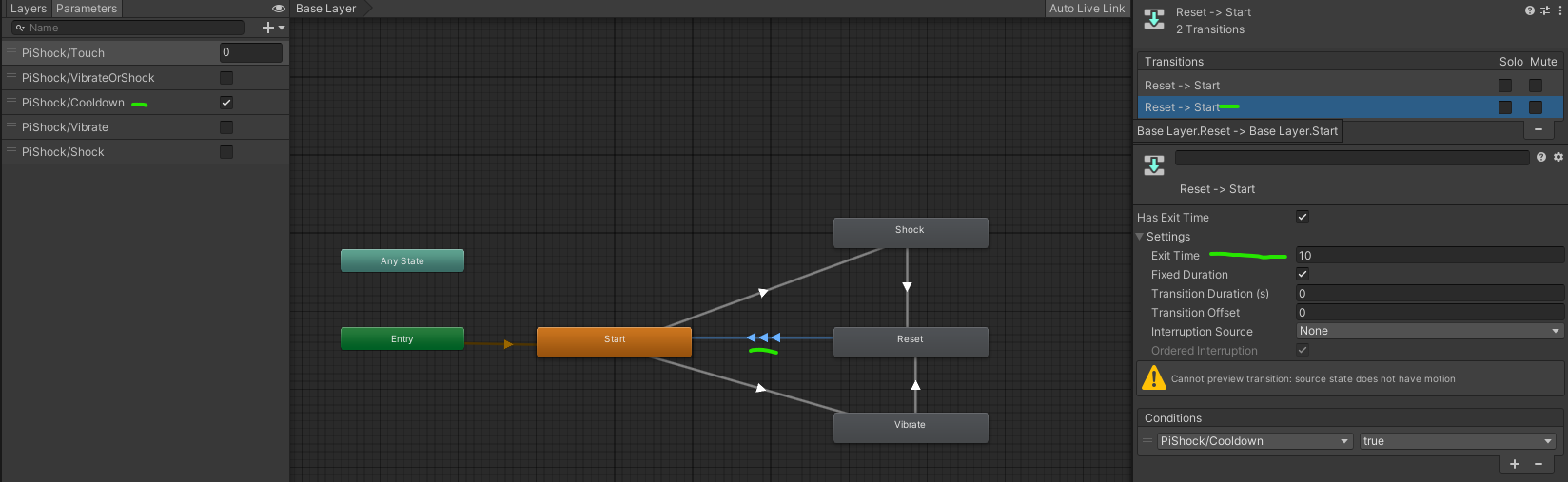Select the PiShock/Touch parameter label
The height and width of the screenshot is (482, 1568).
63,53
